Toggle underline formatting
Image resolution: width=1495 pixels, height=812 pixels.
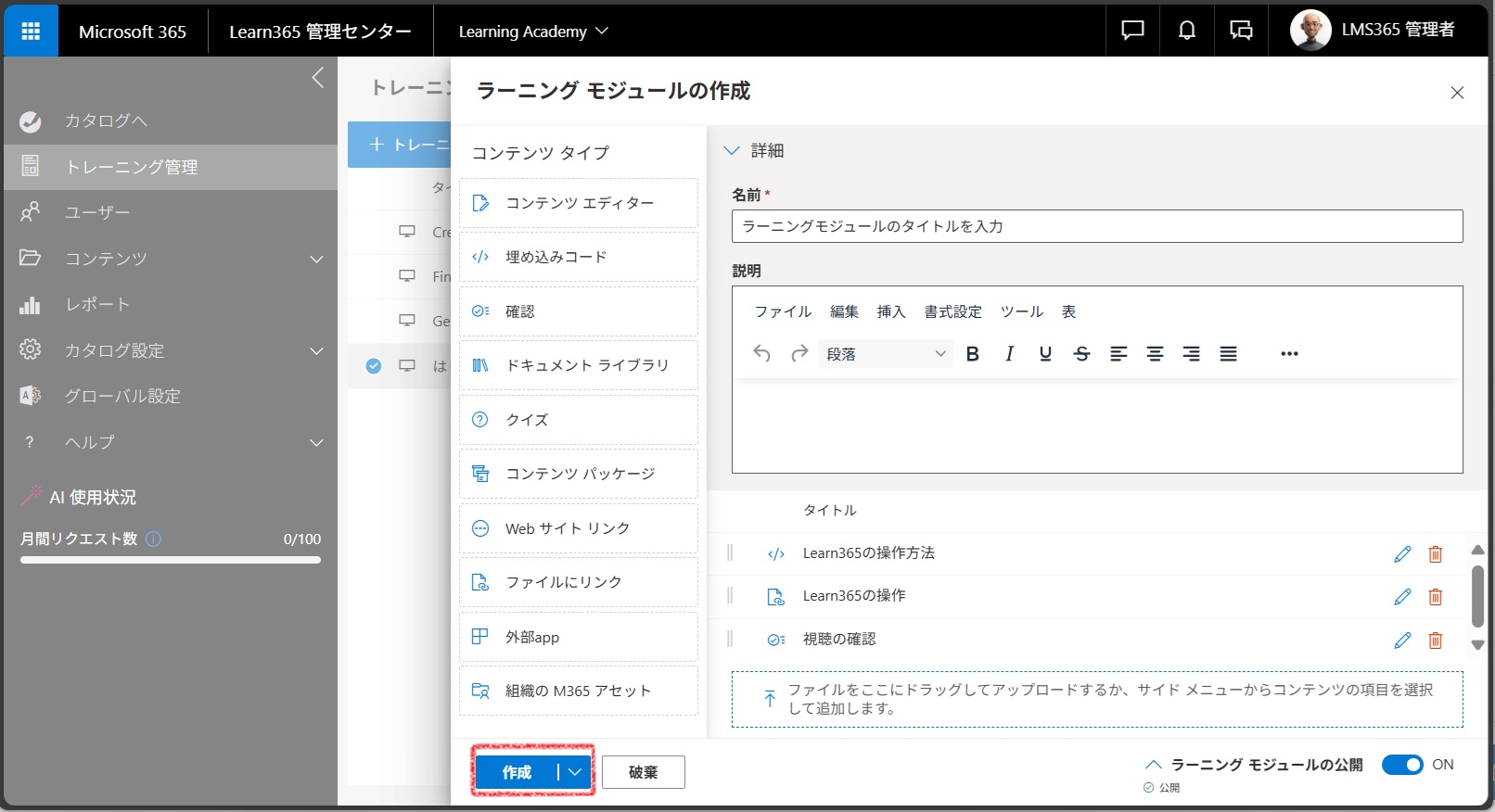click(x=1045, y=353)
